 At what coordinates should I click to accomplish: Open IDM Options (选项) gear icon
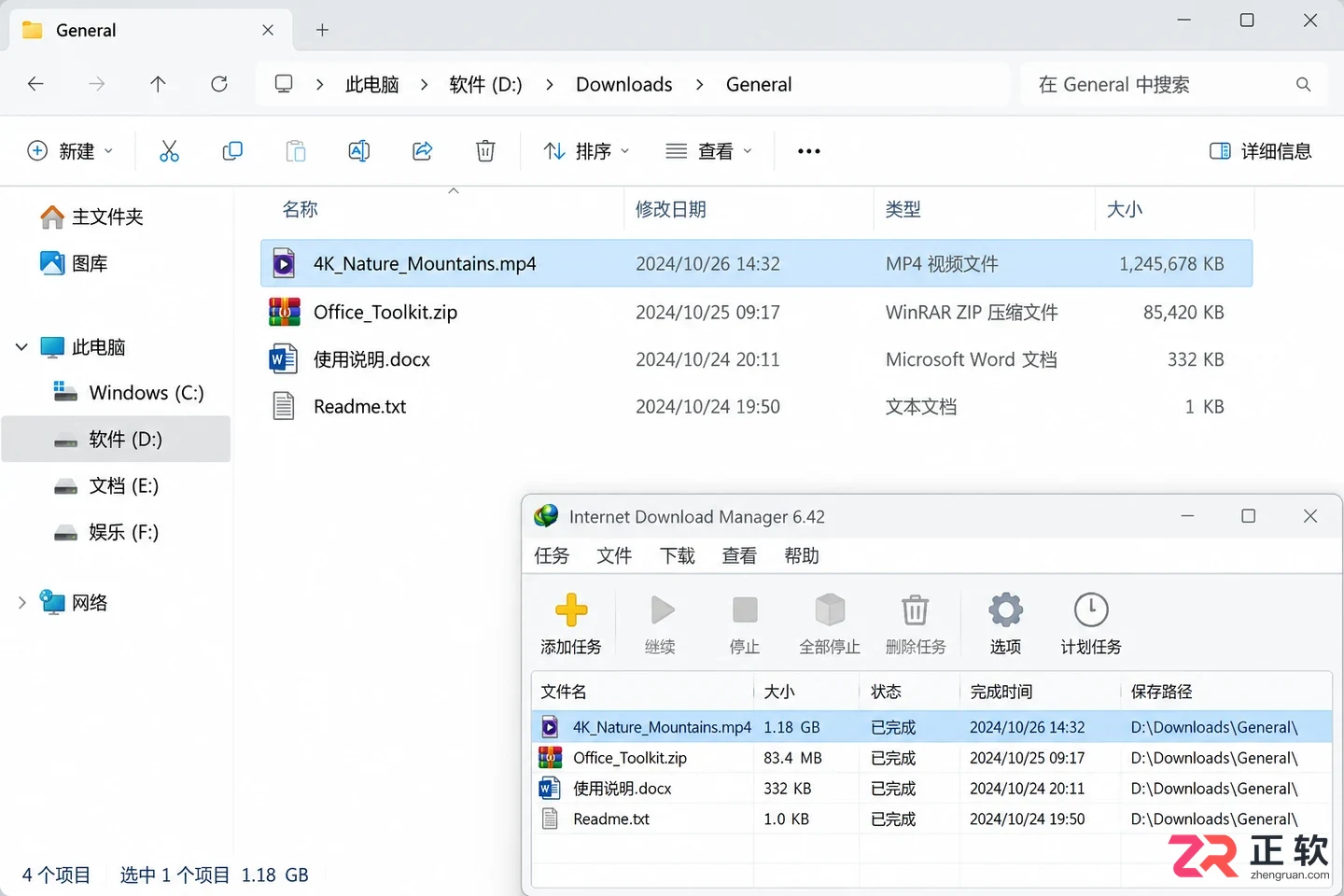point(1005,610)
